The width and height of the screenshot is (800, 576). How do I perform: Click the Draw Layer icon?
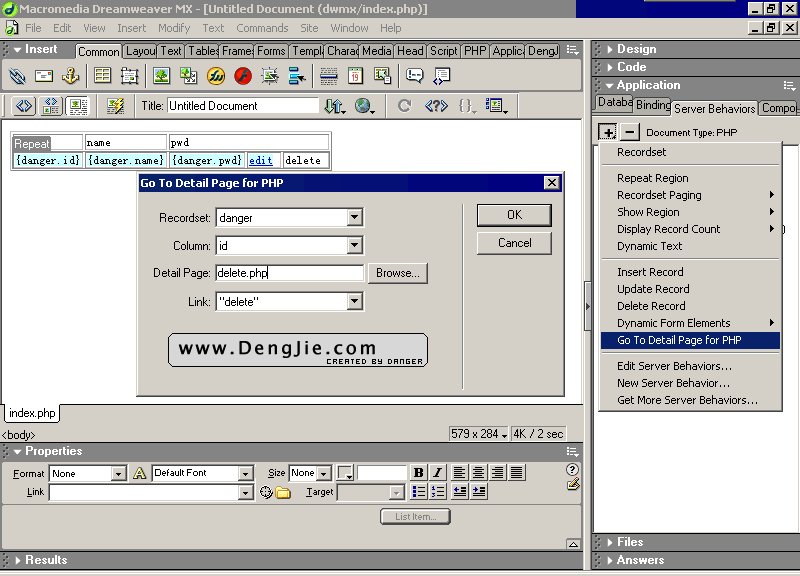click(x=130, y=77)
